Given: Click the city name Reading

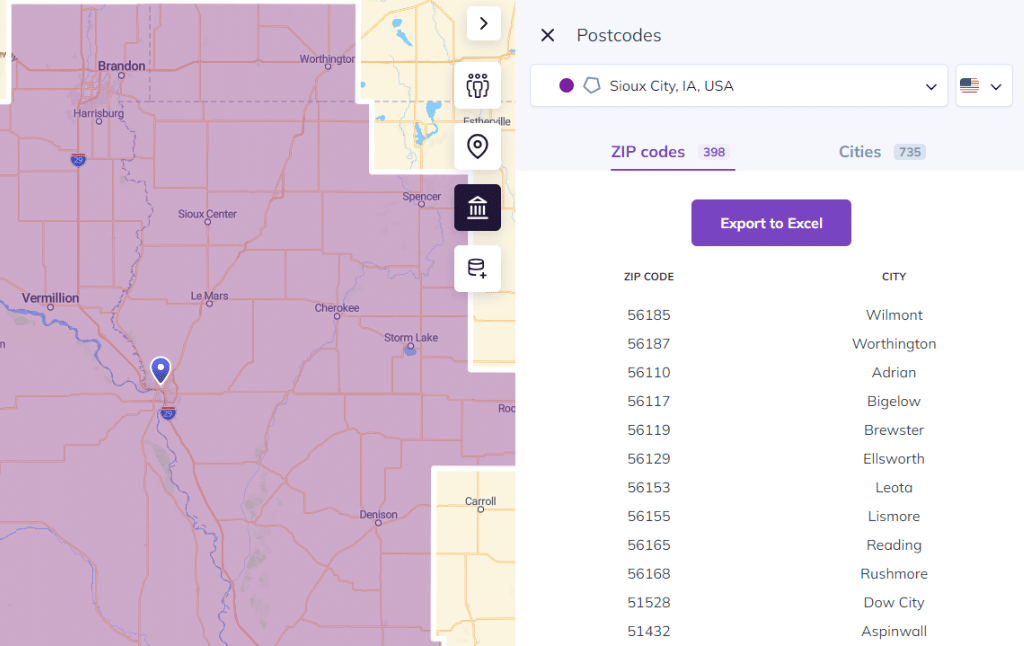Looking at the screenshot, I should click(x=894, y=545).
